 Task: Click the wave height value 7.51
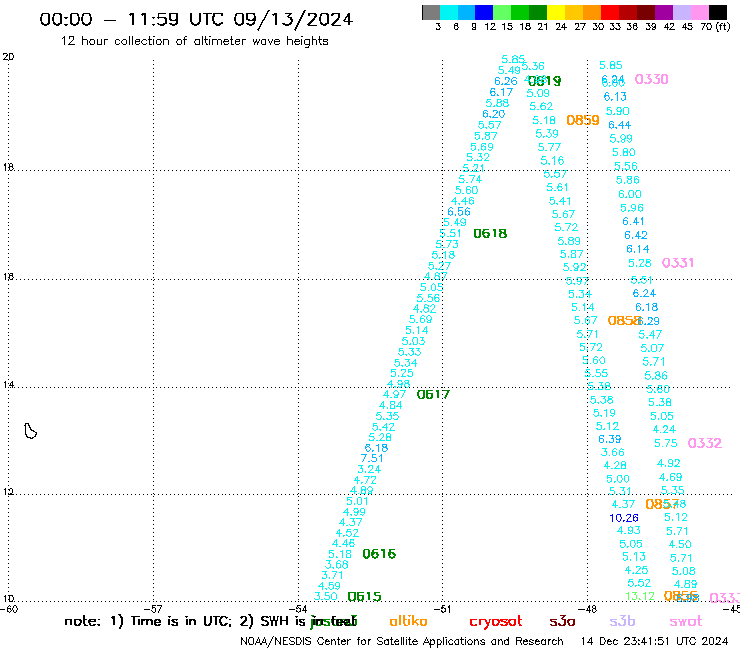[372, 458]
